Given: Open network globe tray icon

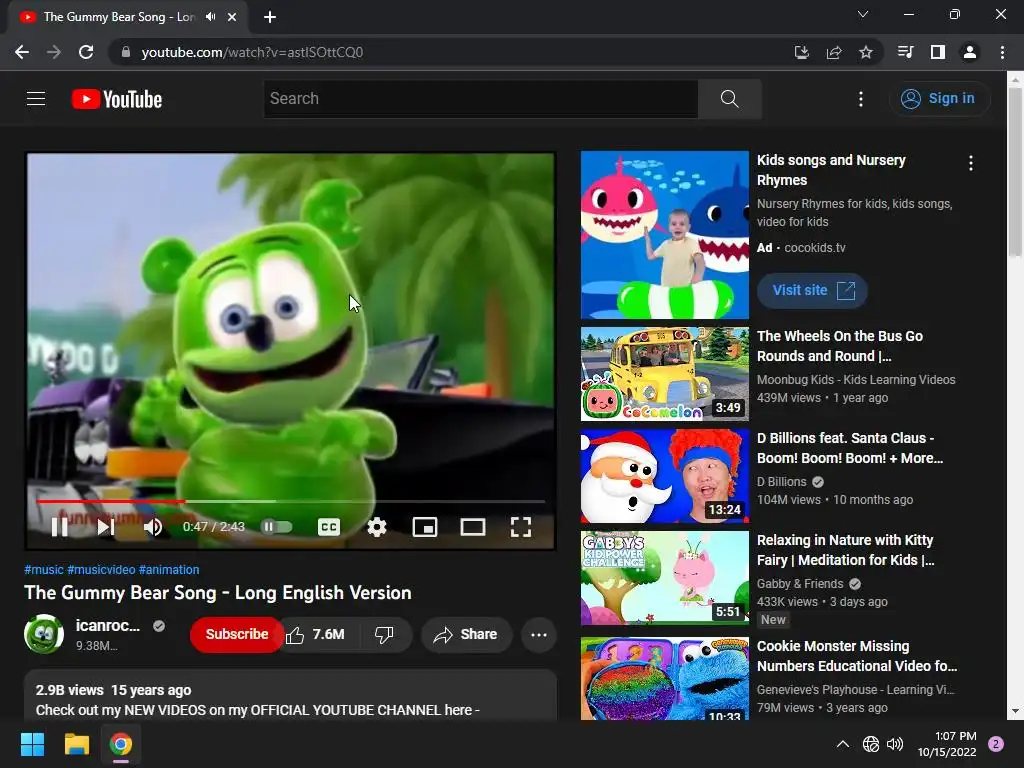Looking at the screenshot, I should pos(871,744).
